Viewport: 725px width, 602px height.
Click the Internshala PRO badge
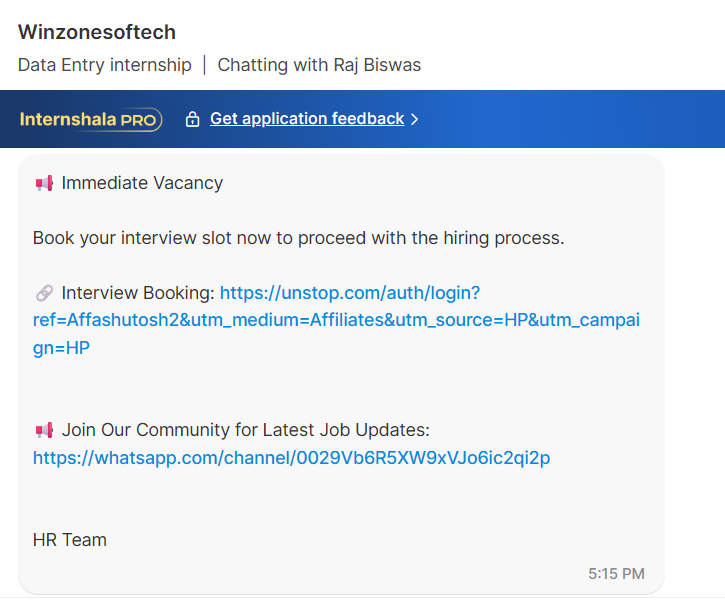(91, 119)
